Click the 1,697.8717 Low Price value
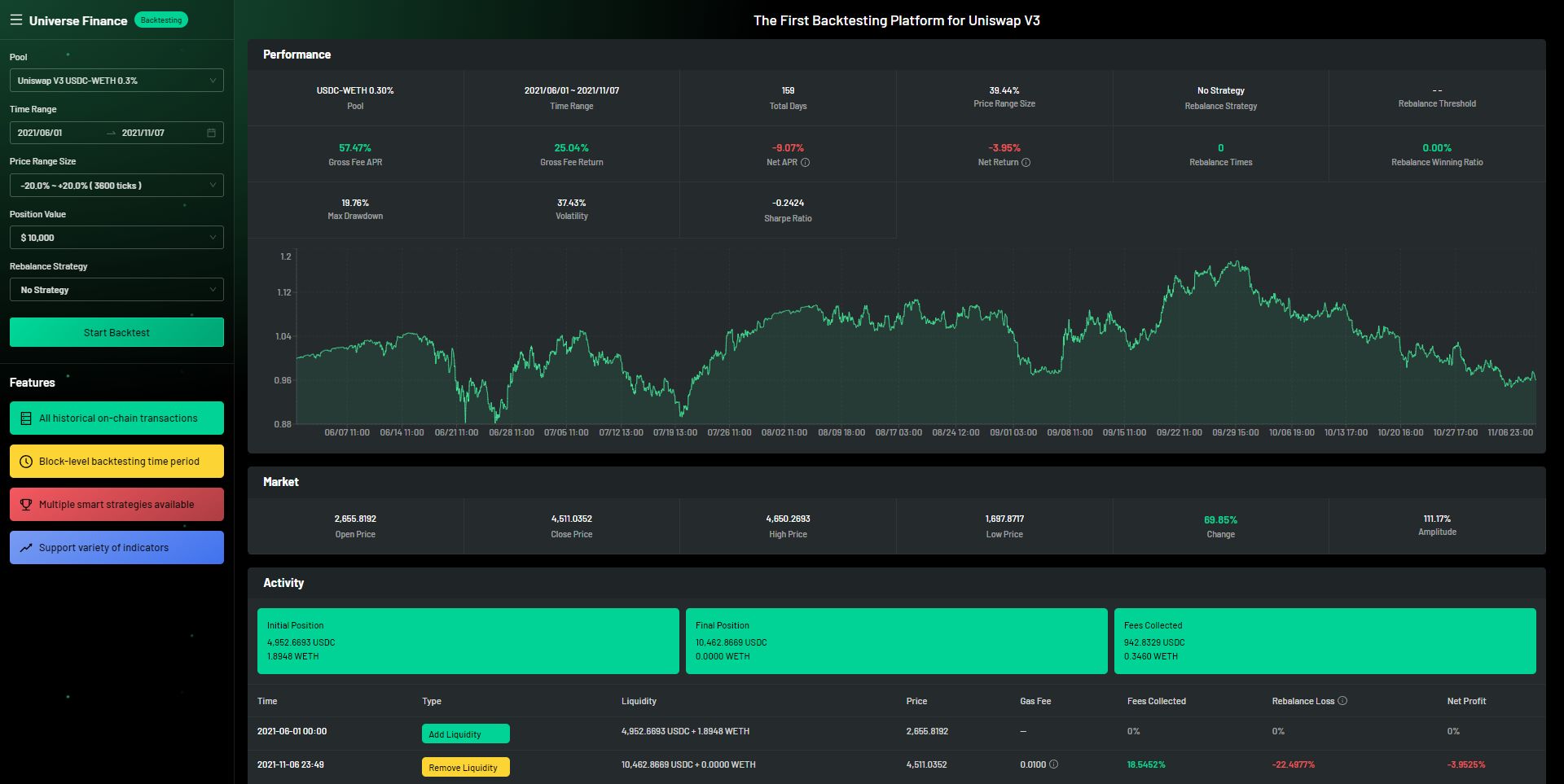 click(x=1004, y=519)
